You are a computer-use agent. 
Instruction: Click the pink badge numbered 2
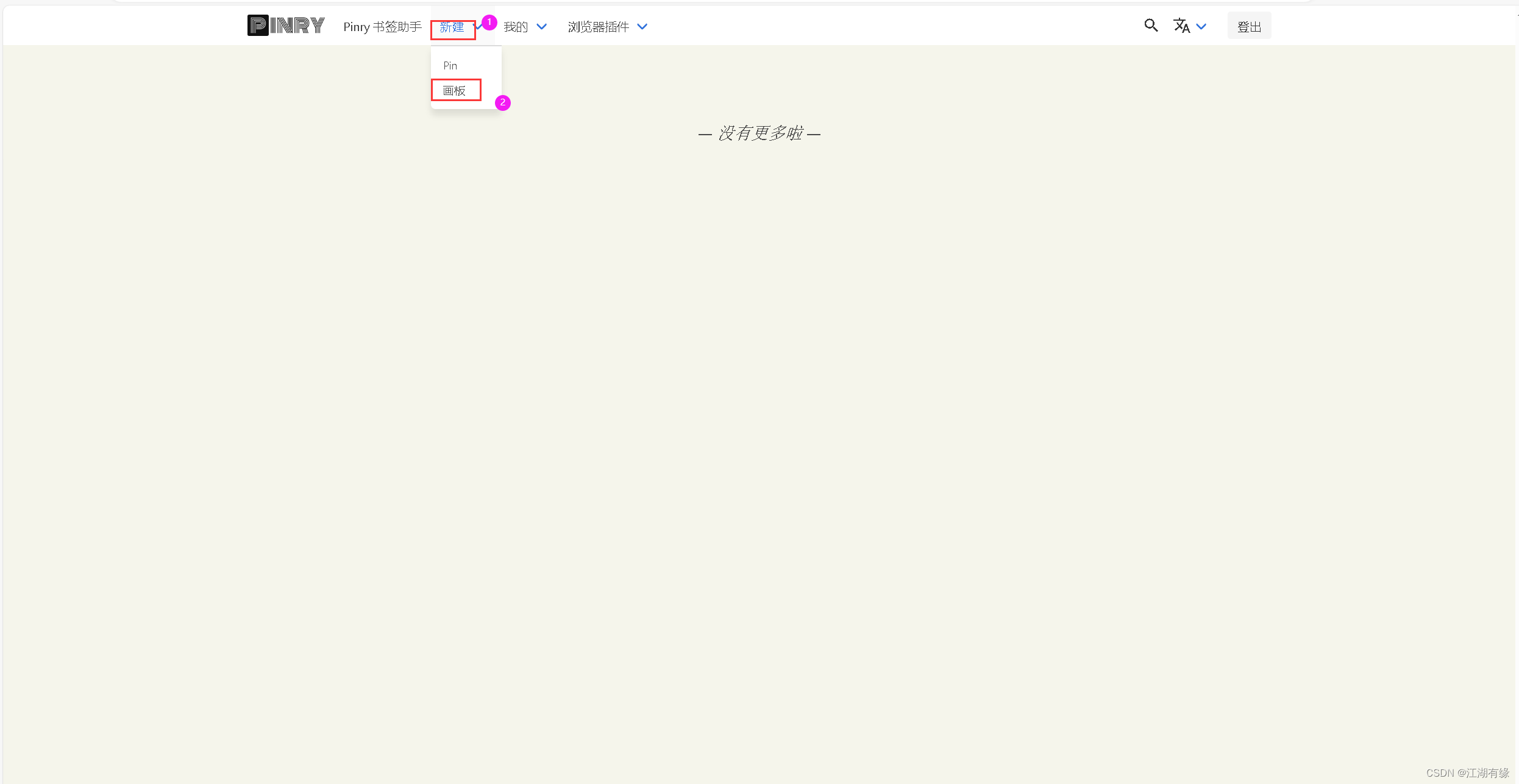click(x=502, y=103)
